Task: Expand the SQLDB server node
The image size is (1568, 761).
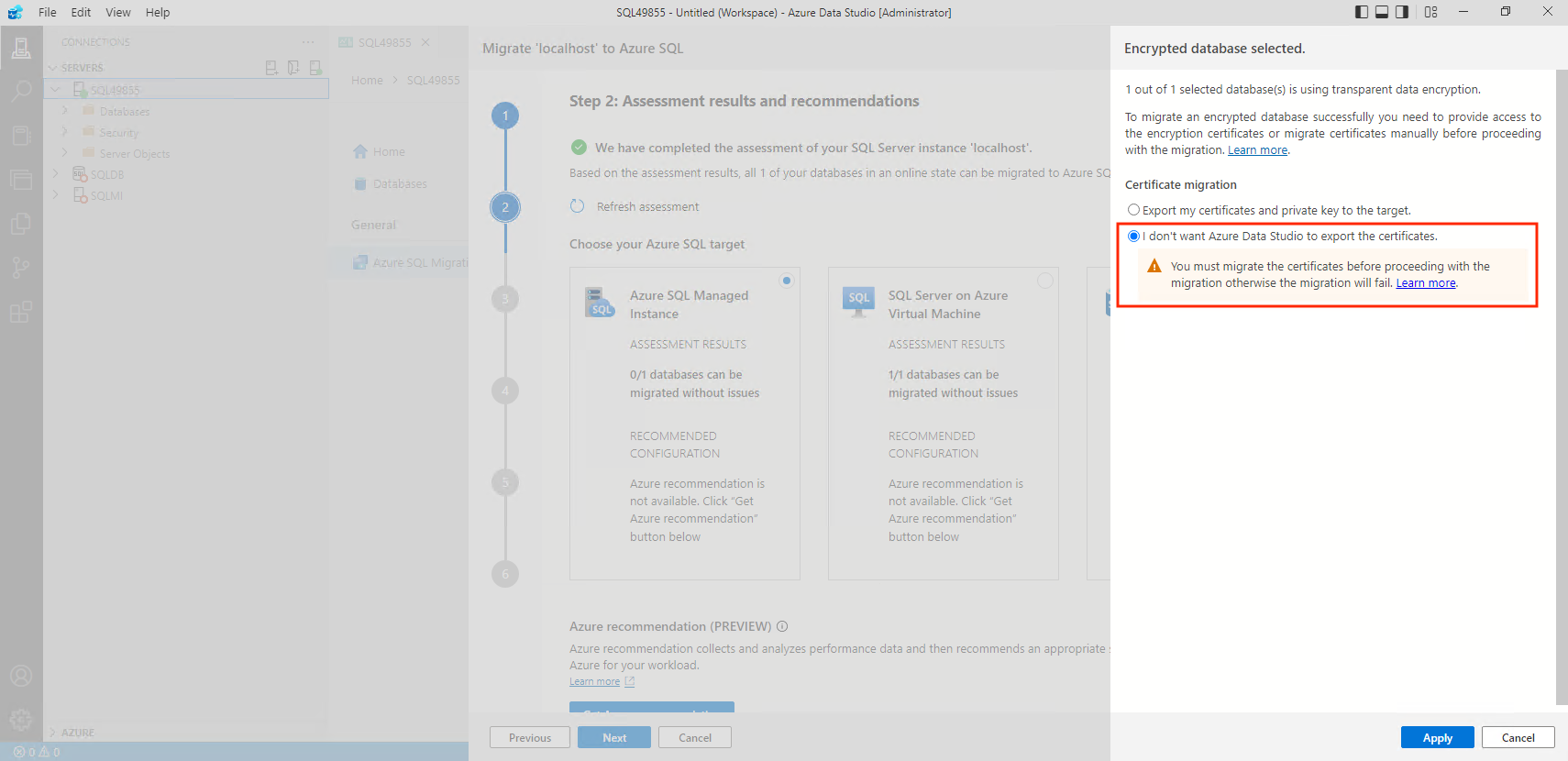Action: 56,174
